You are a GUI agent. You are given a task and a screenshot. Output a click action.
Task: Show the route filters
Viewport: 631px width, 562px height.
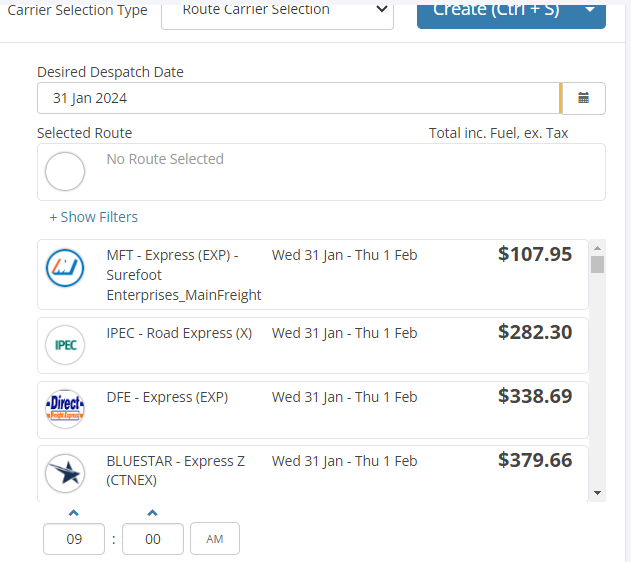[x=94, y=217]
